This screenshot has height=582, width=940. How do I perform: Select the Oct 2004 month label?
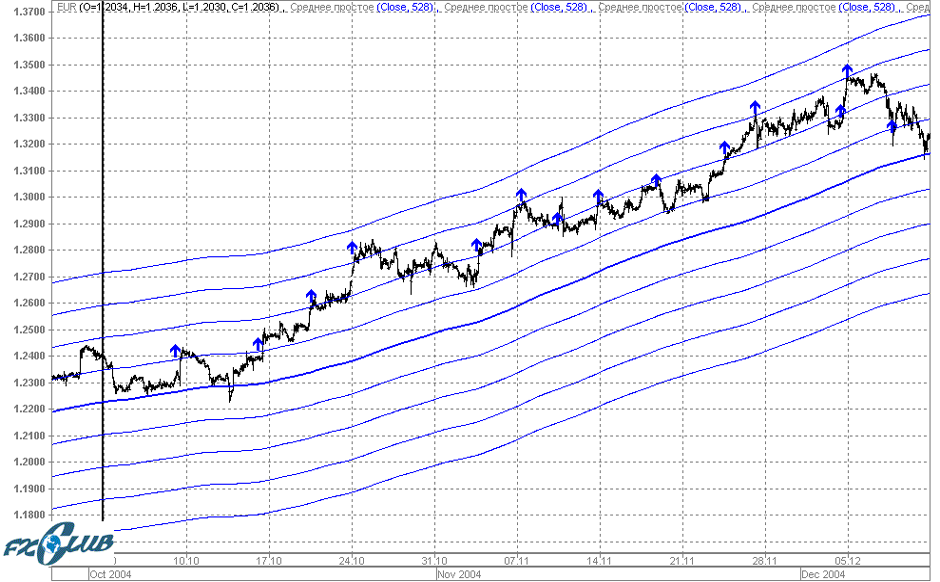(110, 574)
